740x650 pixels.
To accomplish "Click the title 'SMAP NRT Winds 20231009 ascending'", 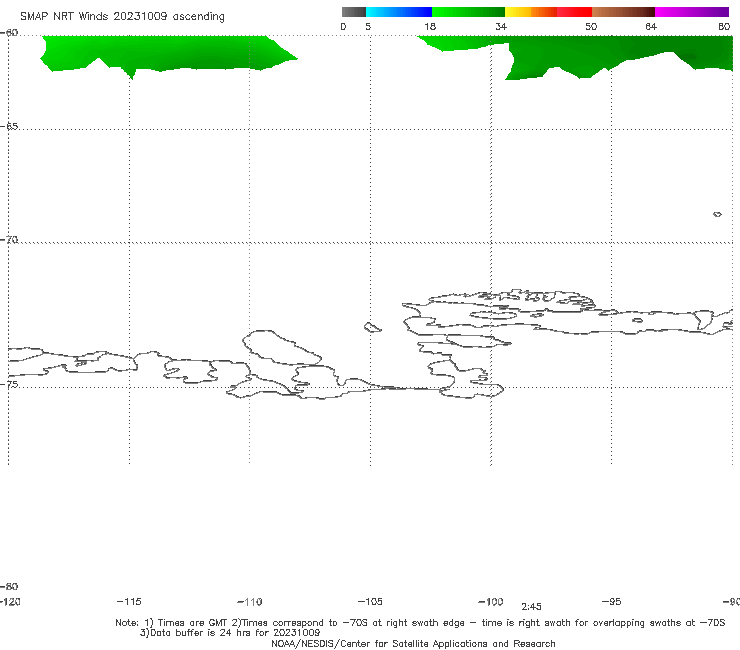I will [122, 17].
